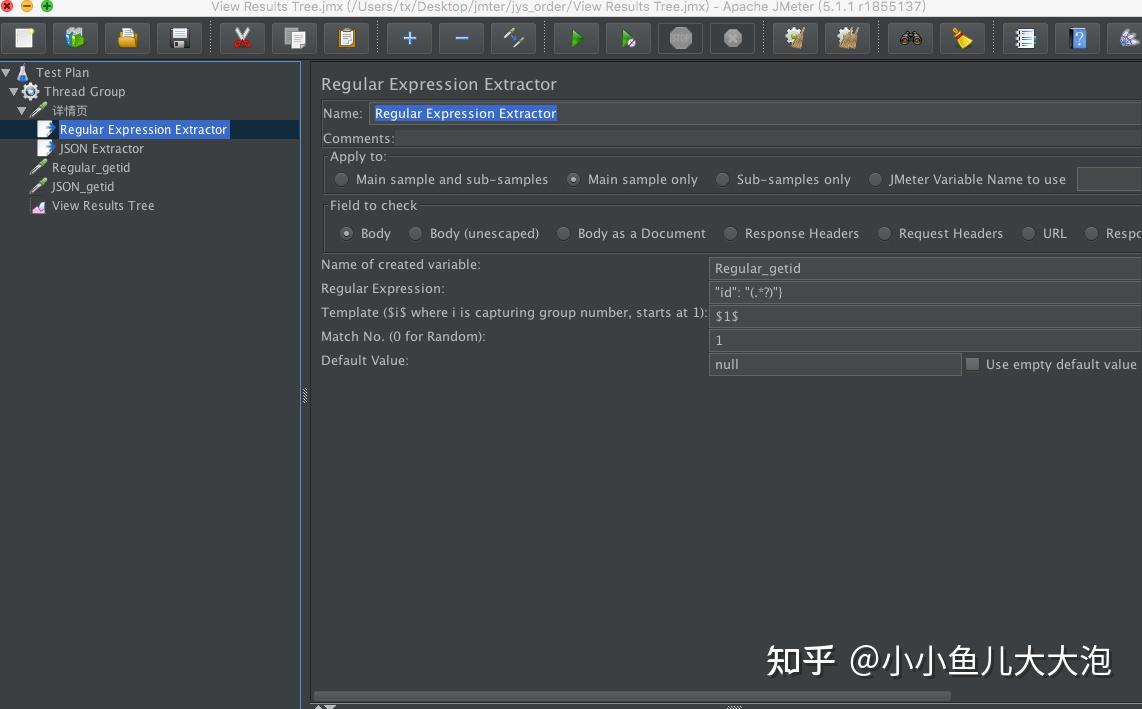This screenshot has width=1142, height=709.
Task: Select View Results Tree in the tree
Action: pos(102,205)
